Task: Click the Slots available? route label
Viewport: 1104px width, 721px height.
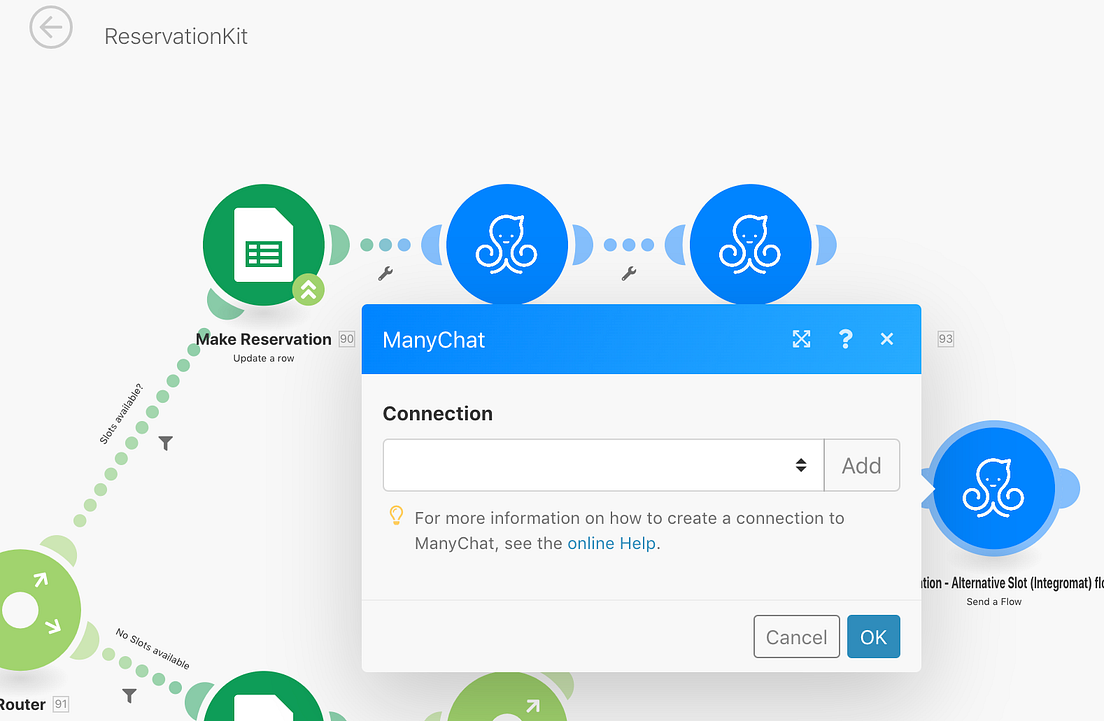Action: [121, 414]
